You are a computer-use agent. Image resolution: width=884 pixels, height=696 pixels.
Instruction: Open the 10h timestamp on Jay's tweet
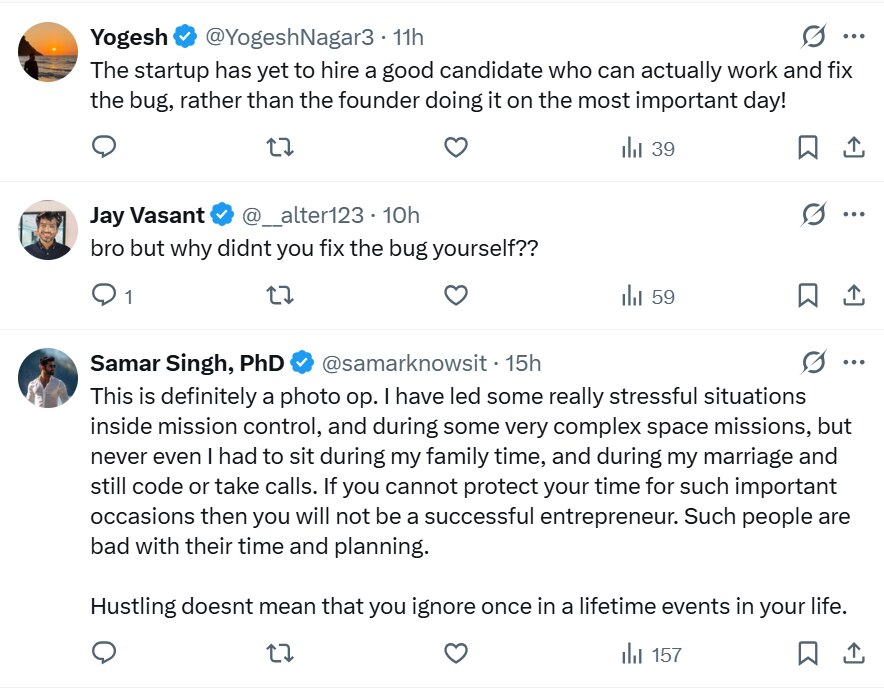tap(401, 215)
